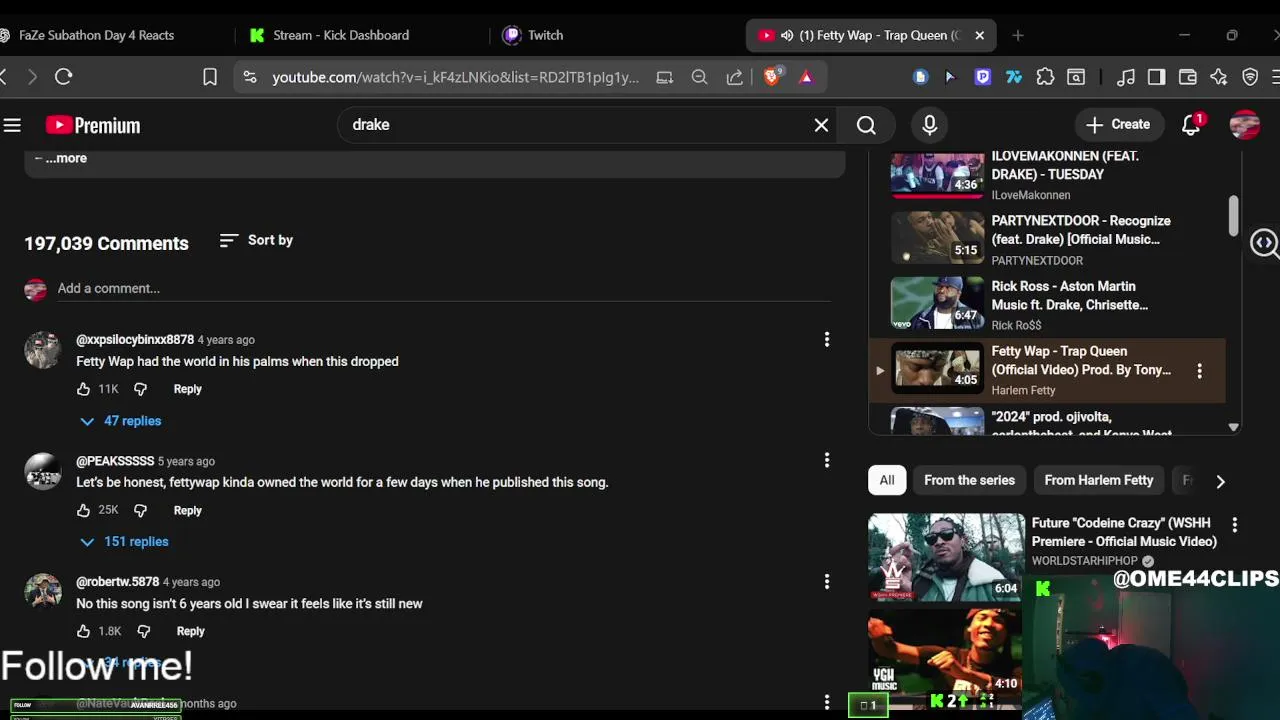Switch to Twitch tab
Viewport: 1280px width, 720px height.
click(x=545, y=35)
